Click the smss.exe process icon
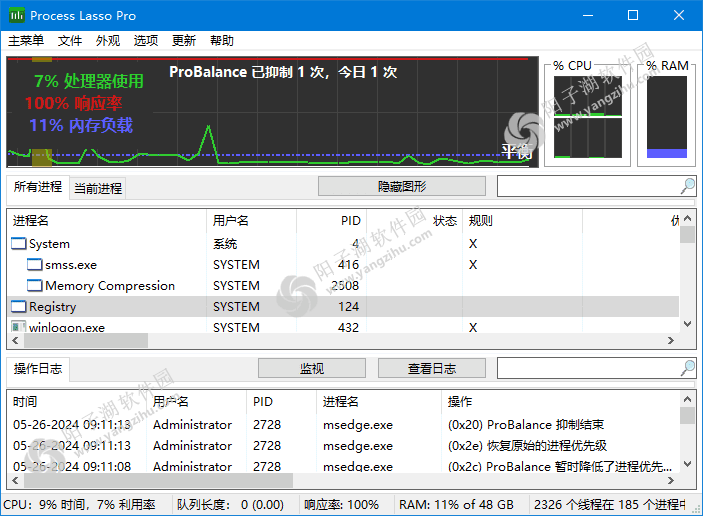 [35, 265]
